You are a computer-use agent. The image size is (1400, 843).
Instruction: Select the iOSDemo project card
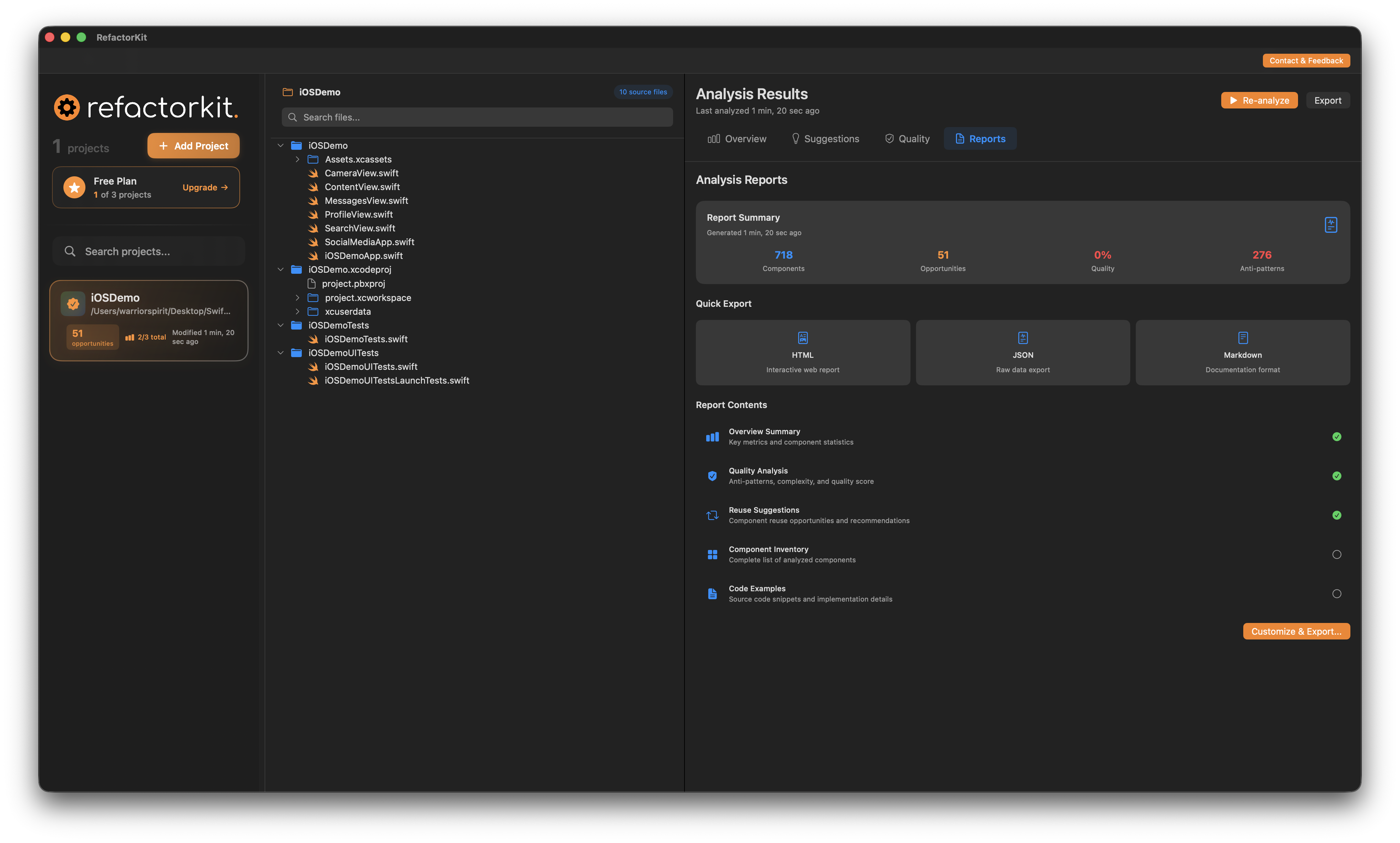(x=149, y=320)
